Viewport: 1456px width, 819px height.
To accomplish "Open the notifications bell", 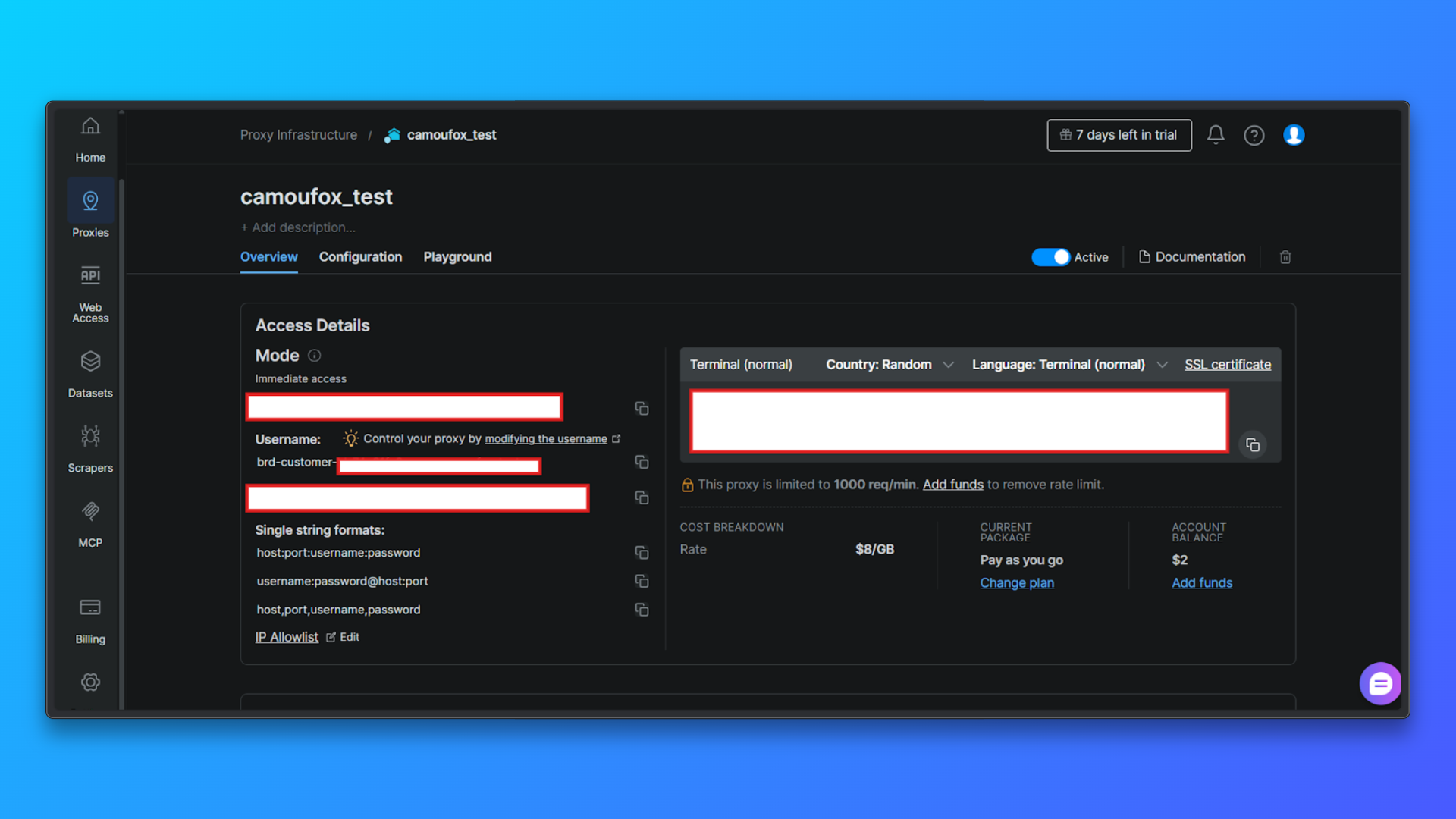I will (x=1216, y=135).
